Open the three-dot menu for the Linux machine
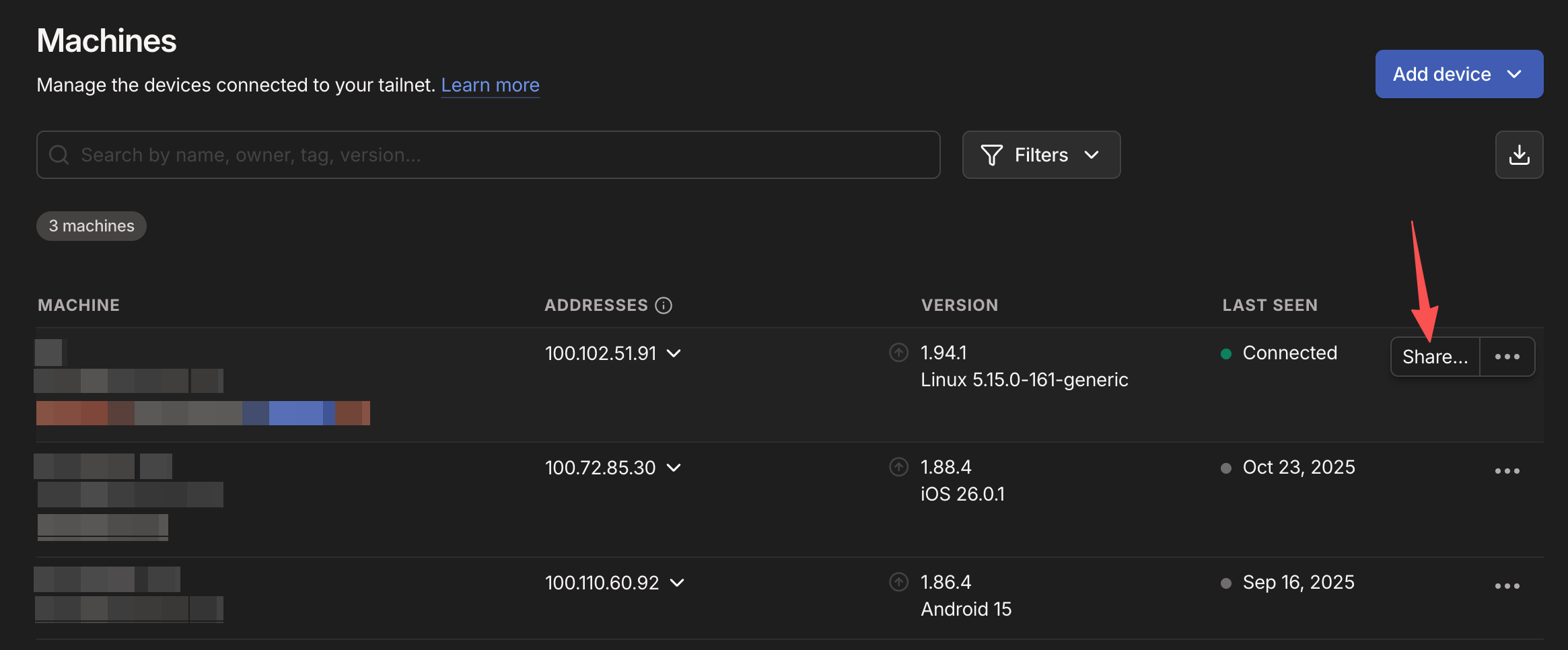This screenshot has height=650, width=1568. click(1507, 357)
